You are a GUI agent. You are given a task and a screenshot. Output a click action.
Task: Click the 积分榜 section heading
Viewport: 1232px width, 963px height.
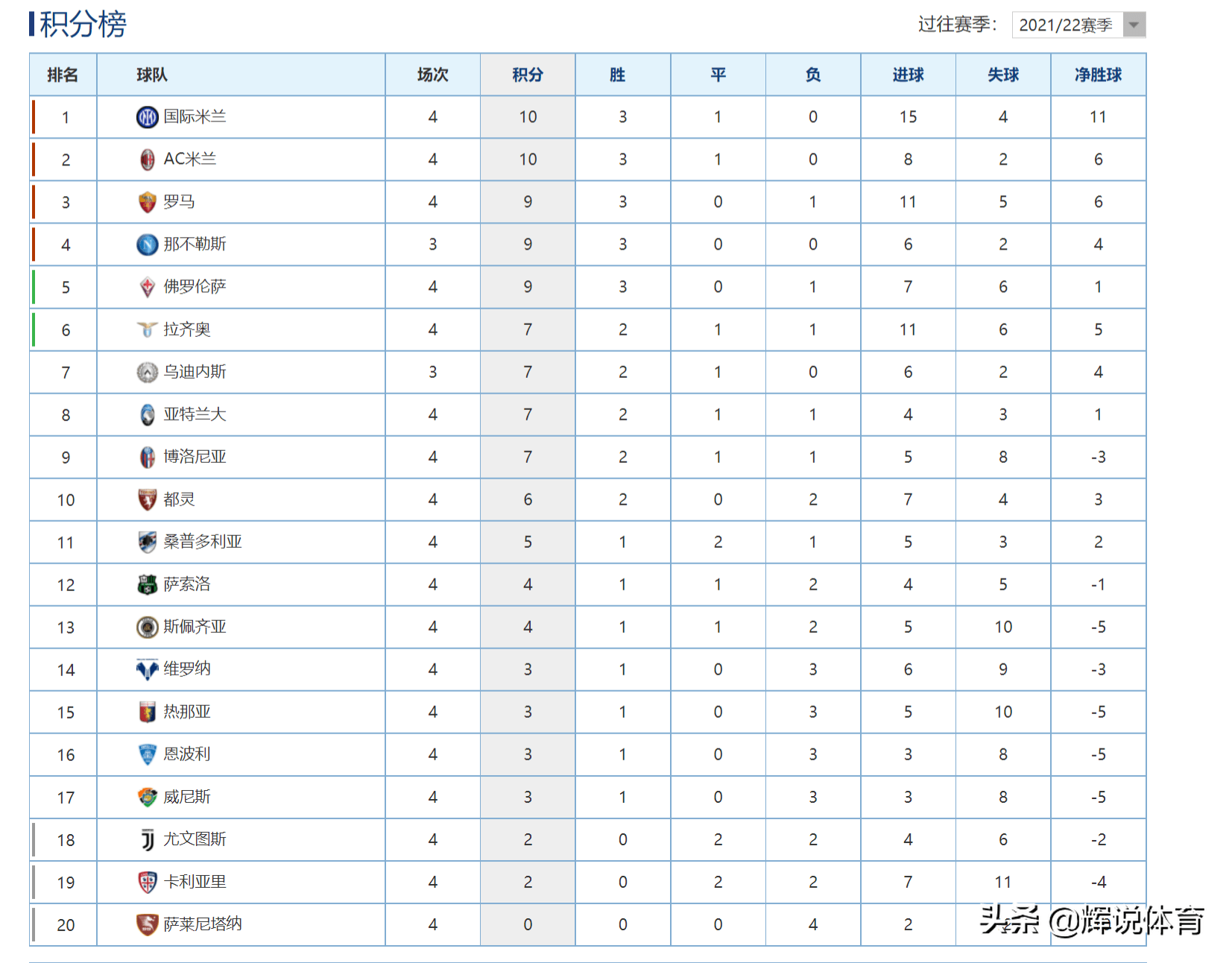pos(83,24)
